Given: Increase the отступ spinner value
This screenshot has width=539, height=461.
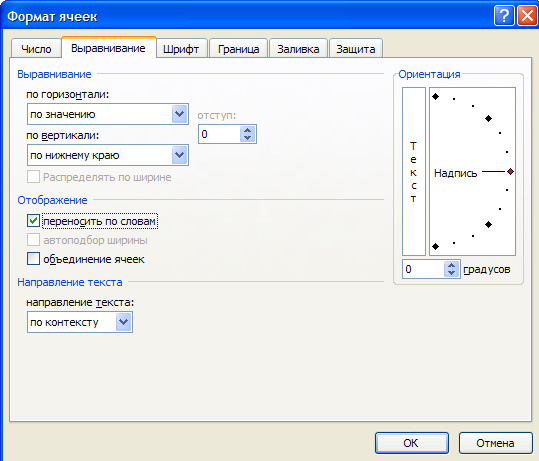Looking at the screenshot, I should tap(248, 130).
